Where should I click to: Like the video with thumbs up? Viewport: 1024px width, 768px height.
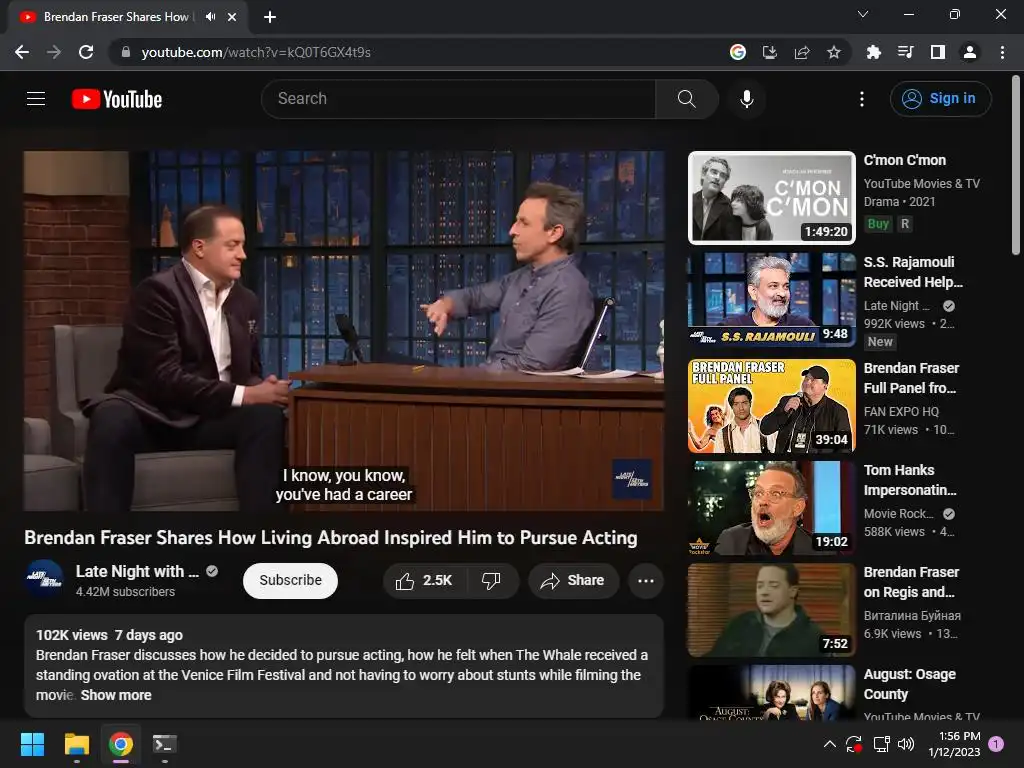(424, 581)
